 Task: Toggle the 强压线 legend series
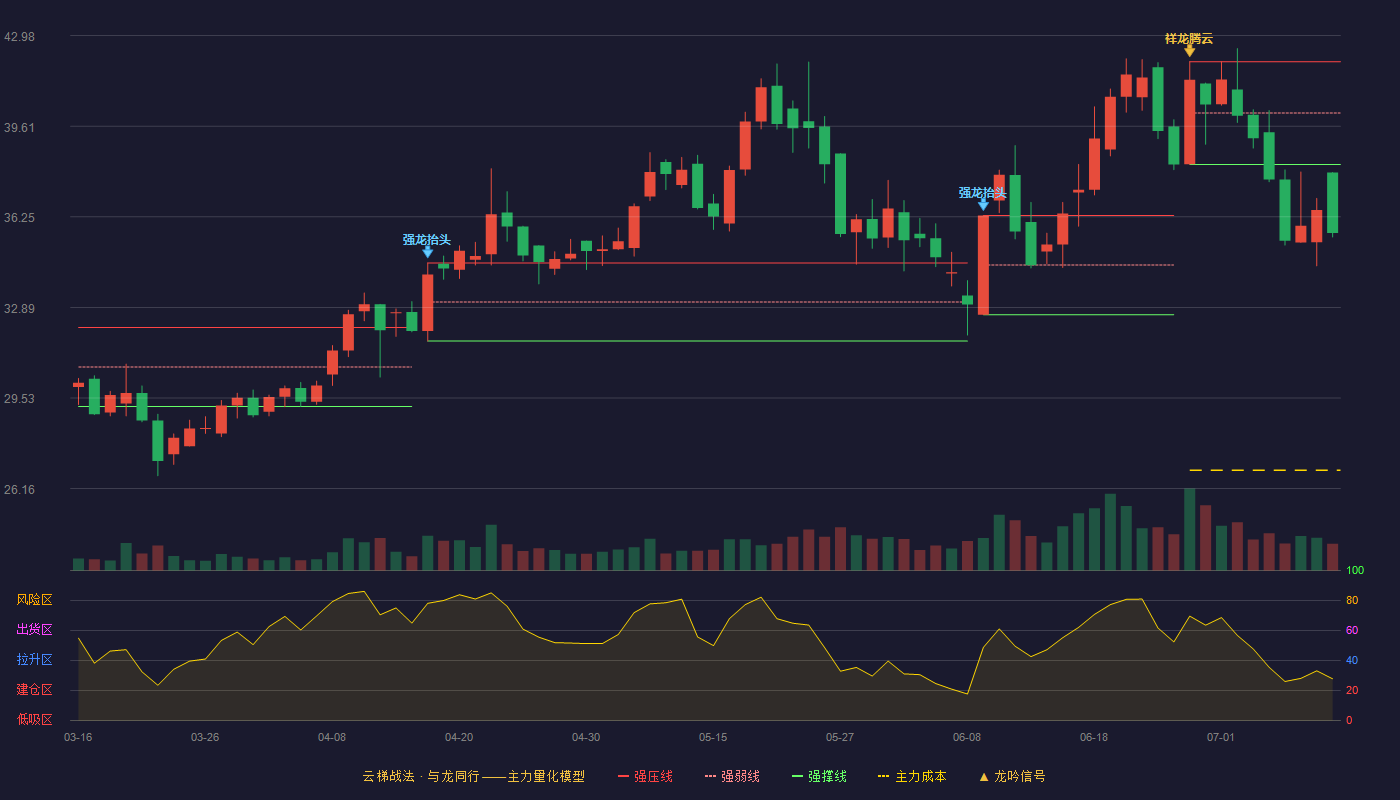[x=645, y=776]
